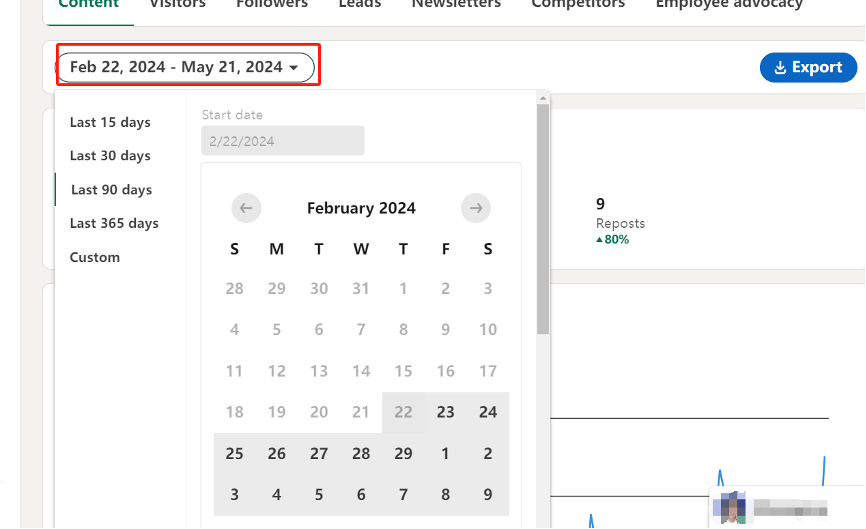This screenshot has height=529, width=866.
Task: Open the Followers tab
Action: coord(272,4)
